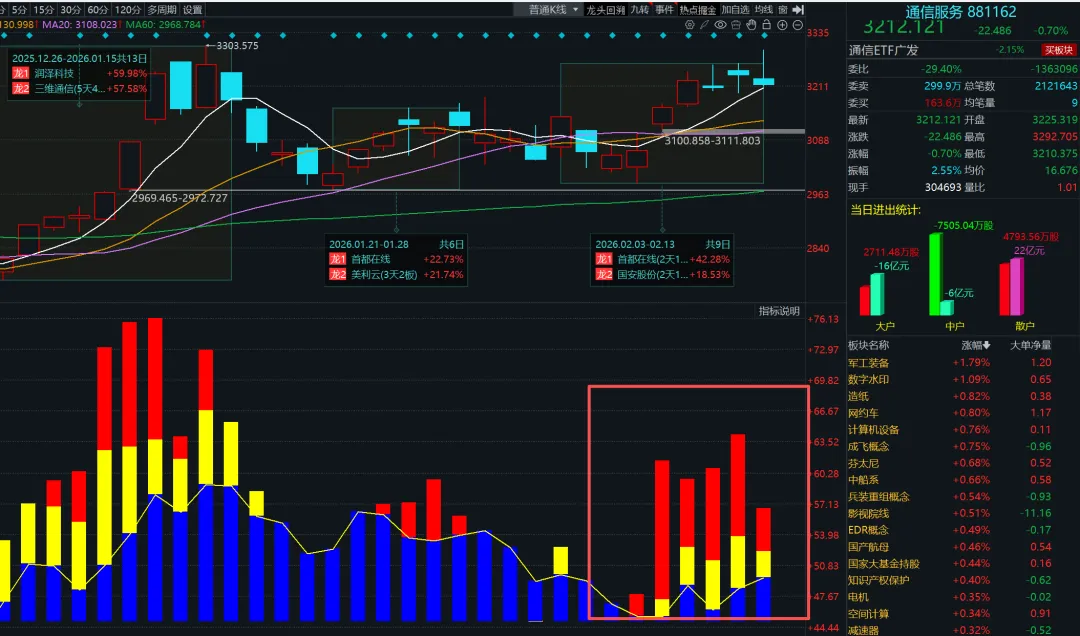Click the 3100.858-3111.803 gap range label
The height and width of the screenshot is (636, 1080).
coord(712,141)
